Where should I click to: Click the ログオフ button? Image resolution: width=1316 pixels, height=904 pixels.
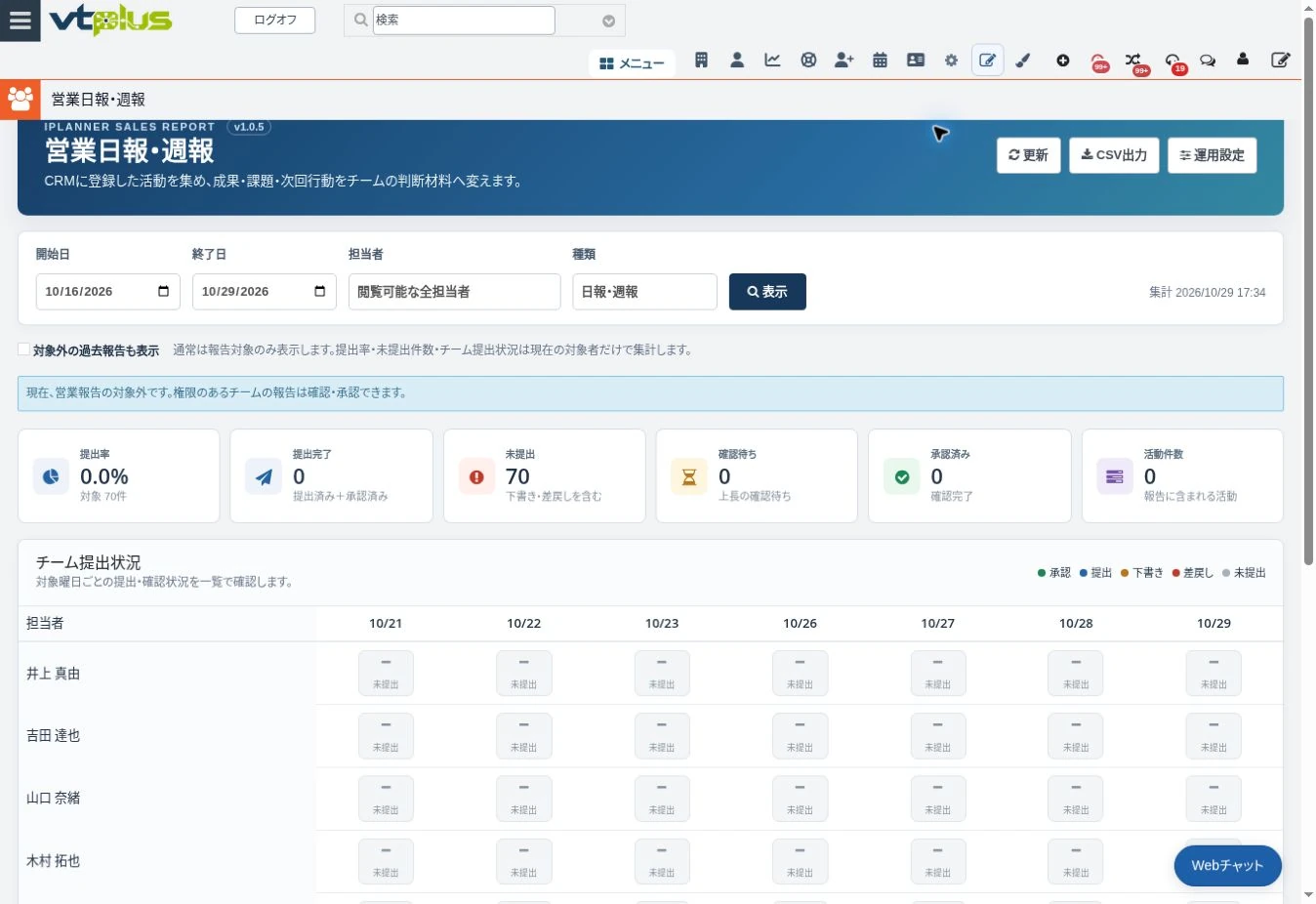tap(274, 20)
